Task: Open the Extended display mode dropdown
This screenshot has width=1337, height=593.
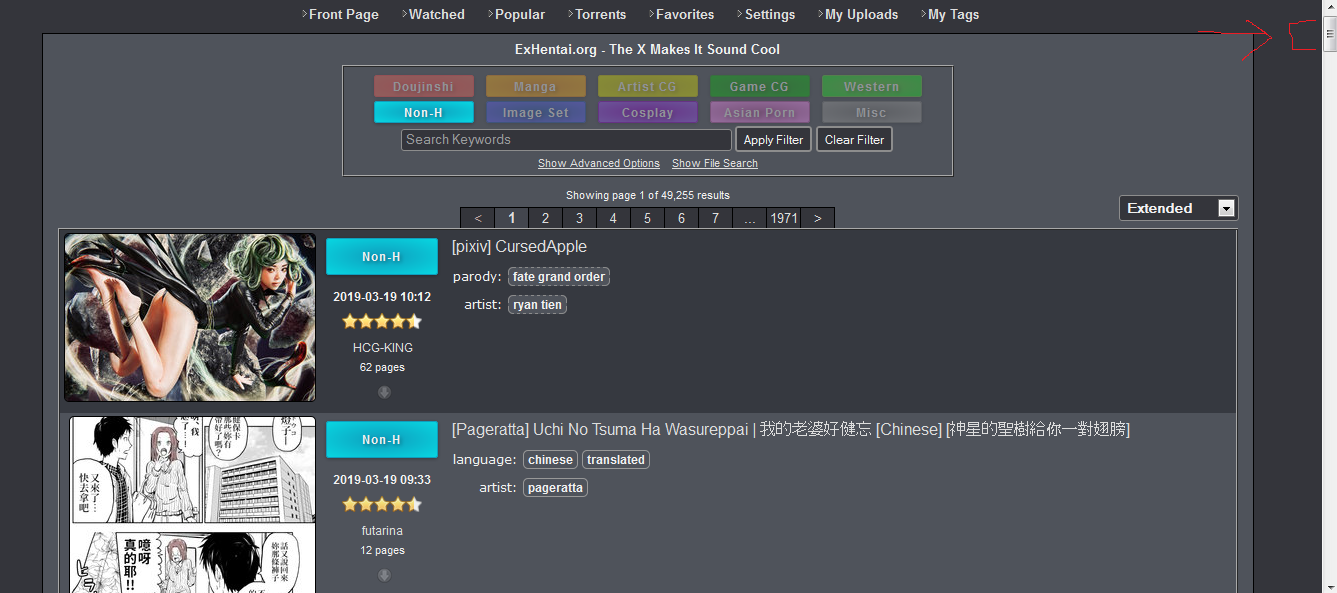Action: point(1178,208)
